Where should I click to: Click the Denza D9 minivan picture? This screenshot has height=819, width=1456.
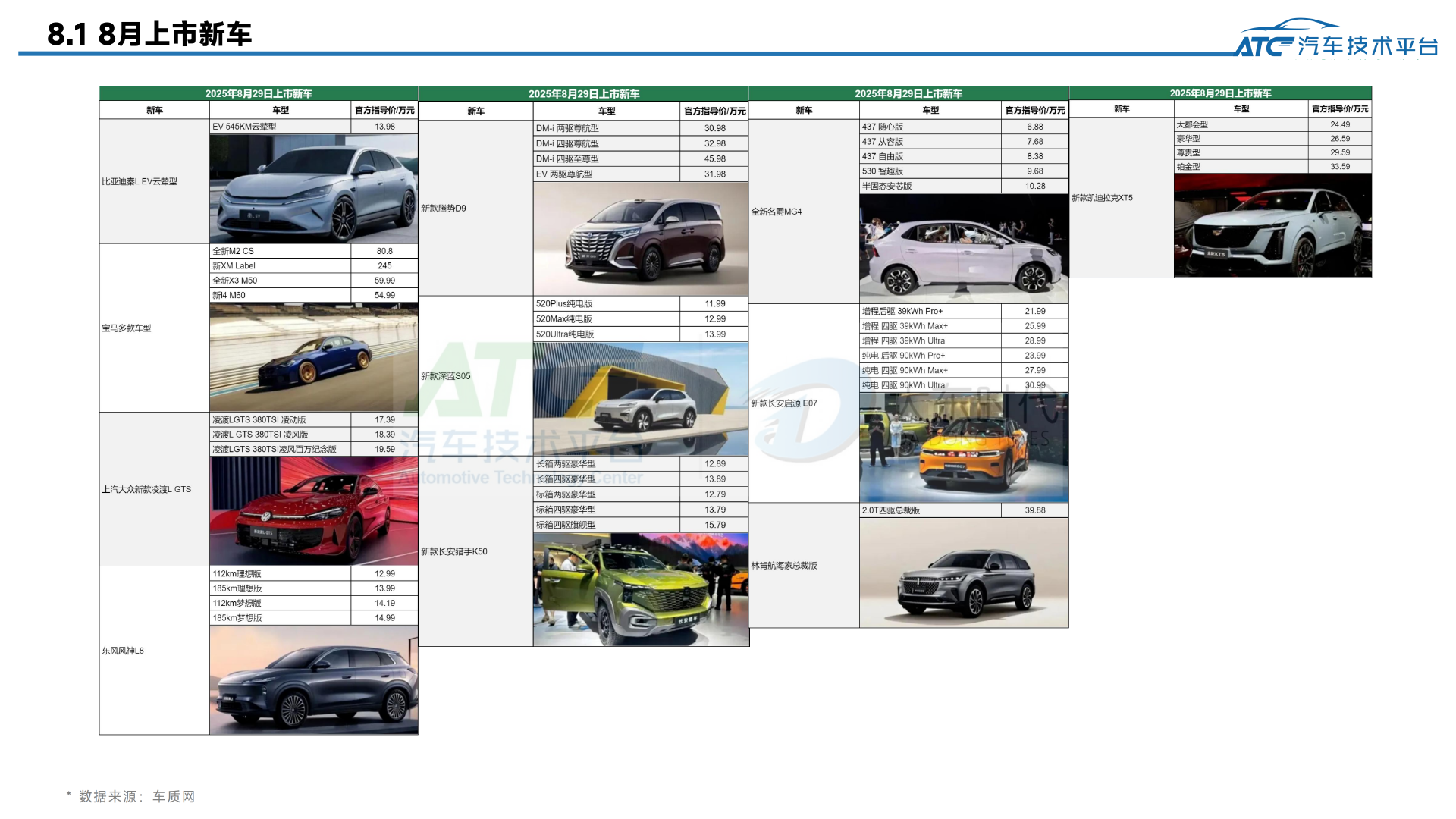tap(640, 239)
